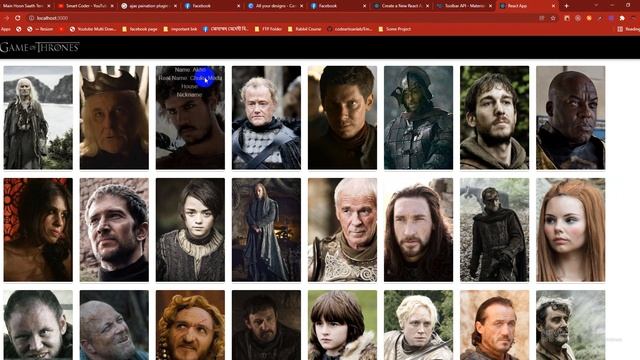Select white-haired old woman by the sea card
640x360 pixels.
(x=38, y=118)
